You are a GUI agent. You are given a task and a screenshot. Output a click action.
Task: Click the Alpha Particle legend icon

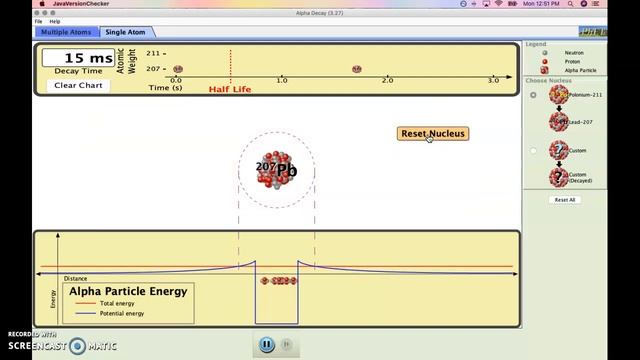tap(544, 70)
